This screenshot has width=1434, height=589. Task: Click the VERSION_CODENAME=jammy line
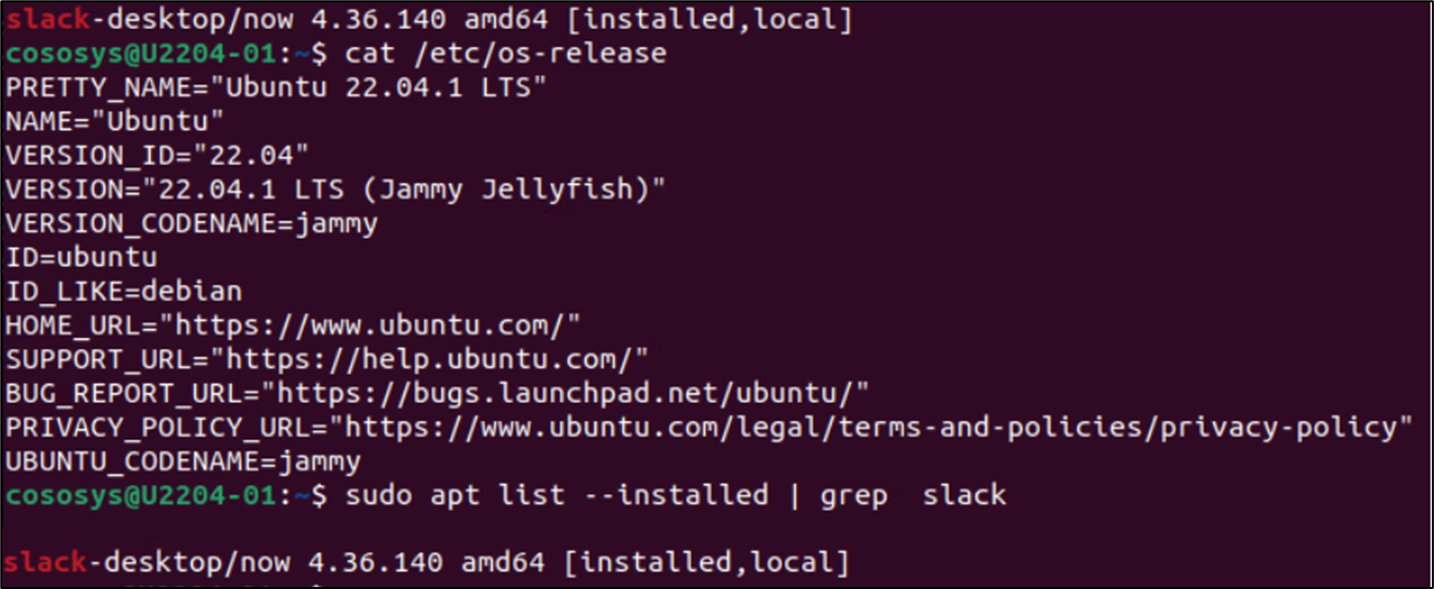[191, 223]
